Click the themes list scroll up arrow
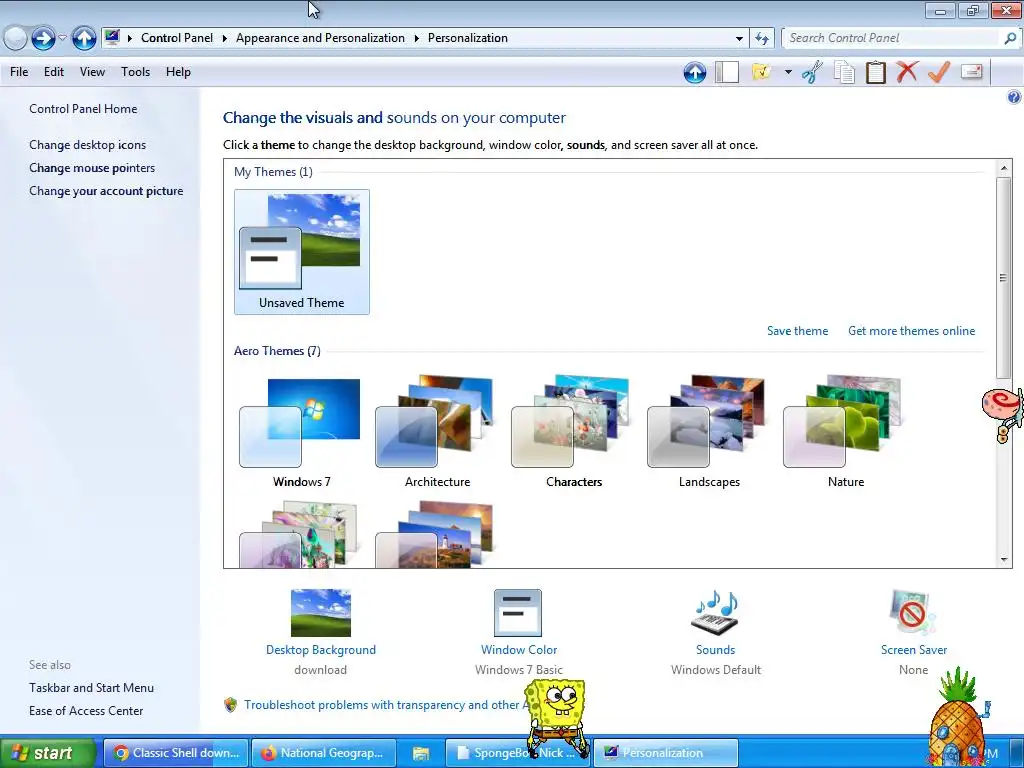This screenshot has width=1024, height=768. pyautogui.click(x=1004, y=168)
